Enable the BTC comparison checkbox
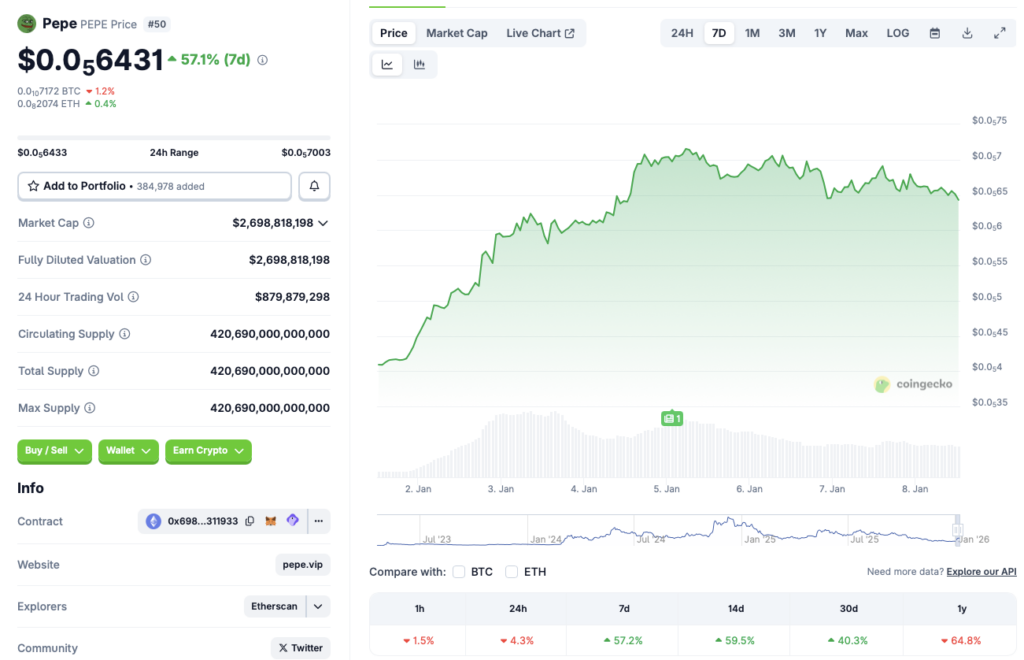The width and height of the screenshot is (1024, 660). [x=458, y=573]
